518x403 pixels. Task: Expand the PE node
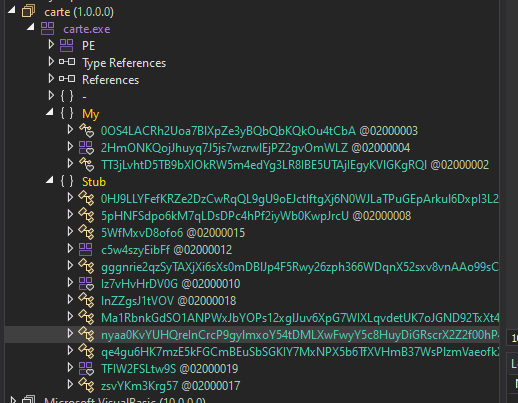tap(51, 44)
